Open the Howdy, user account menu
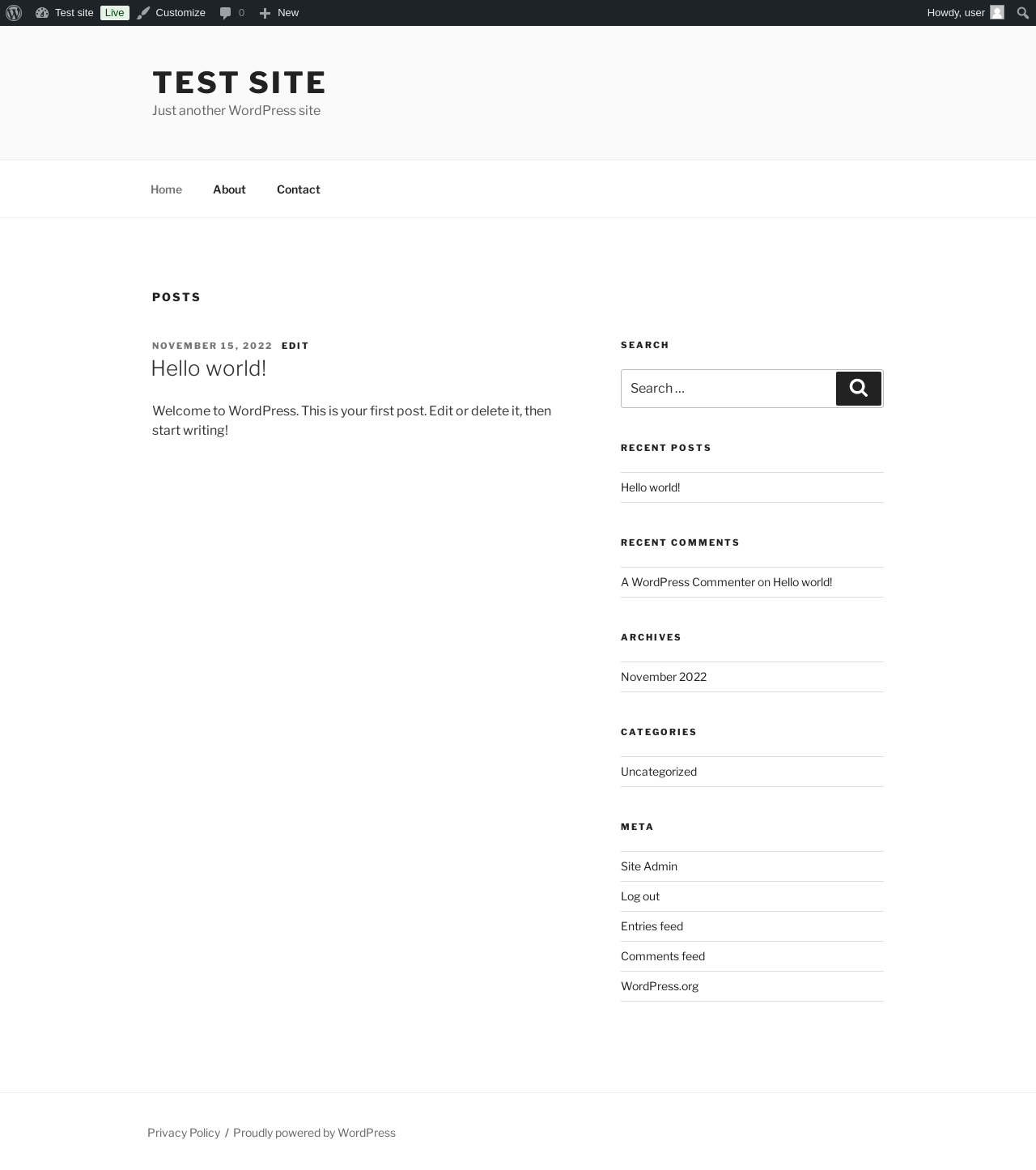 955,13
